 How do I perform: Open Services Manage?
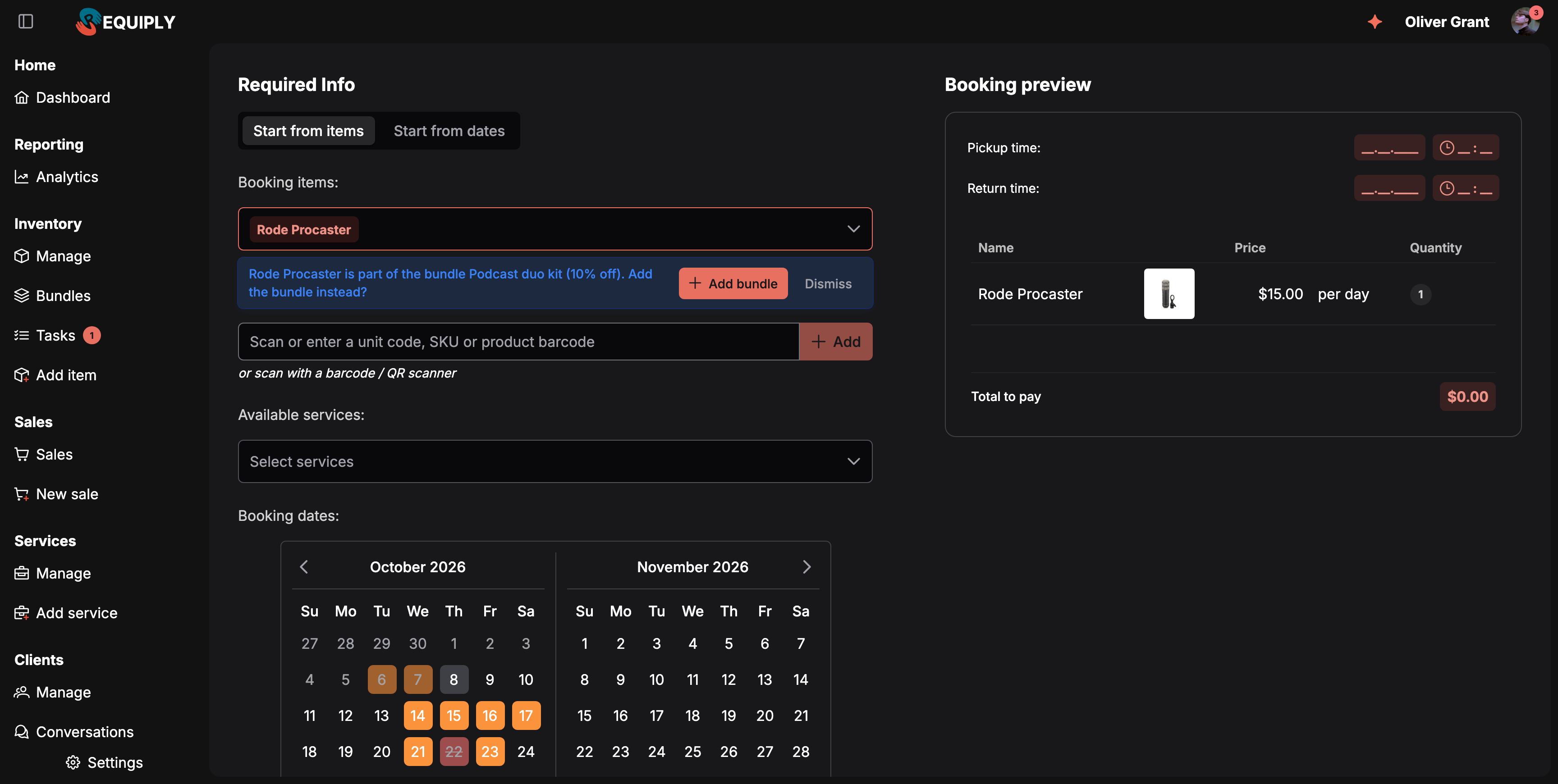pyautogui.click(x=53, y=573)
